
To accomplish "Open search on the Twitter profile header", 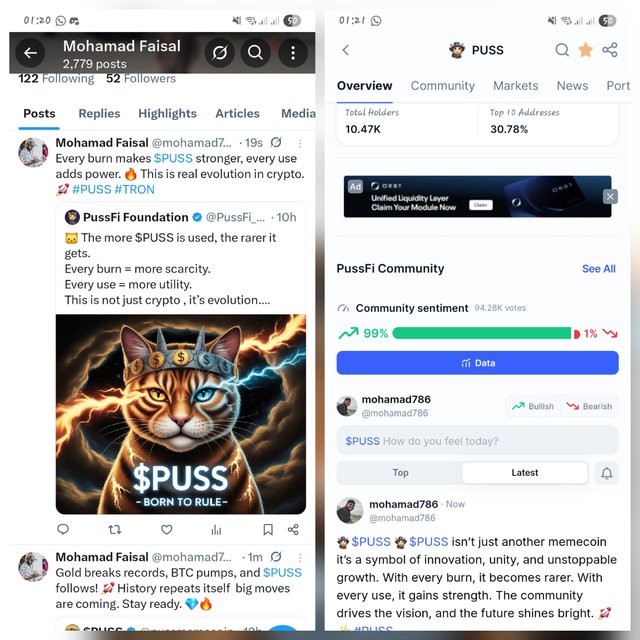I will coord(256,53).
